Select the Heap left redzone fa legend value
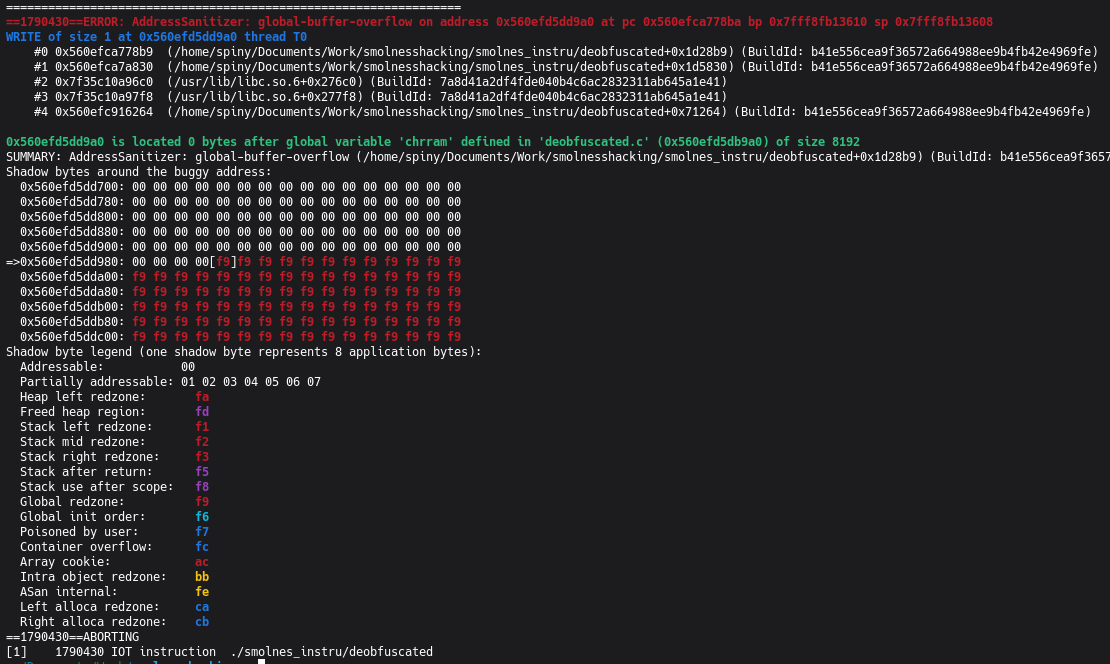The height and width of the screenshot is (664, 1110). (202, 396)
